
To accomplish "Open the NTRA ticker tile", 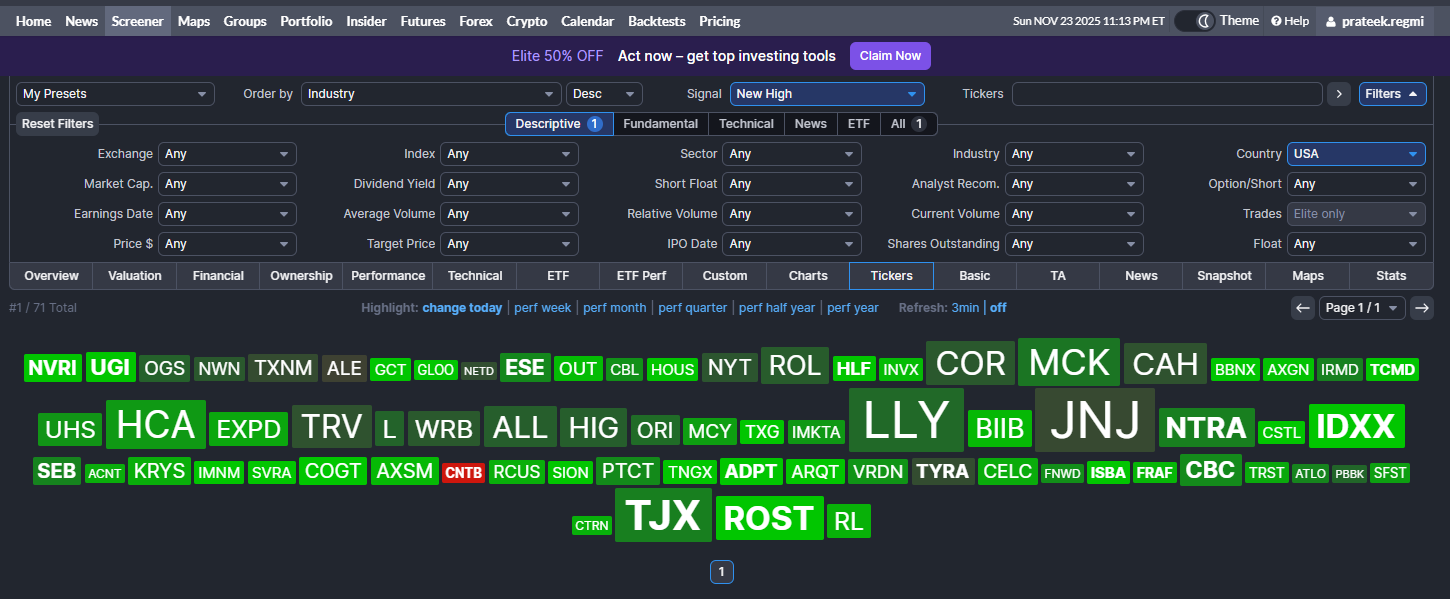I will [x=1206, y=429].
